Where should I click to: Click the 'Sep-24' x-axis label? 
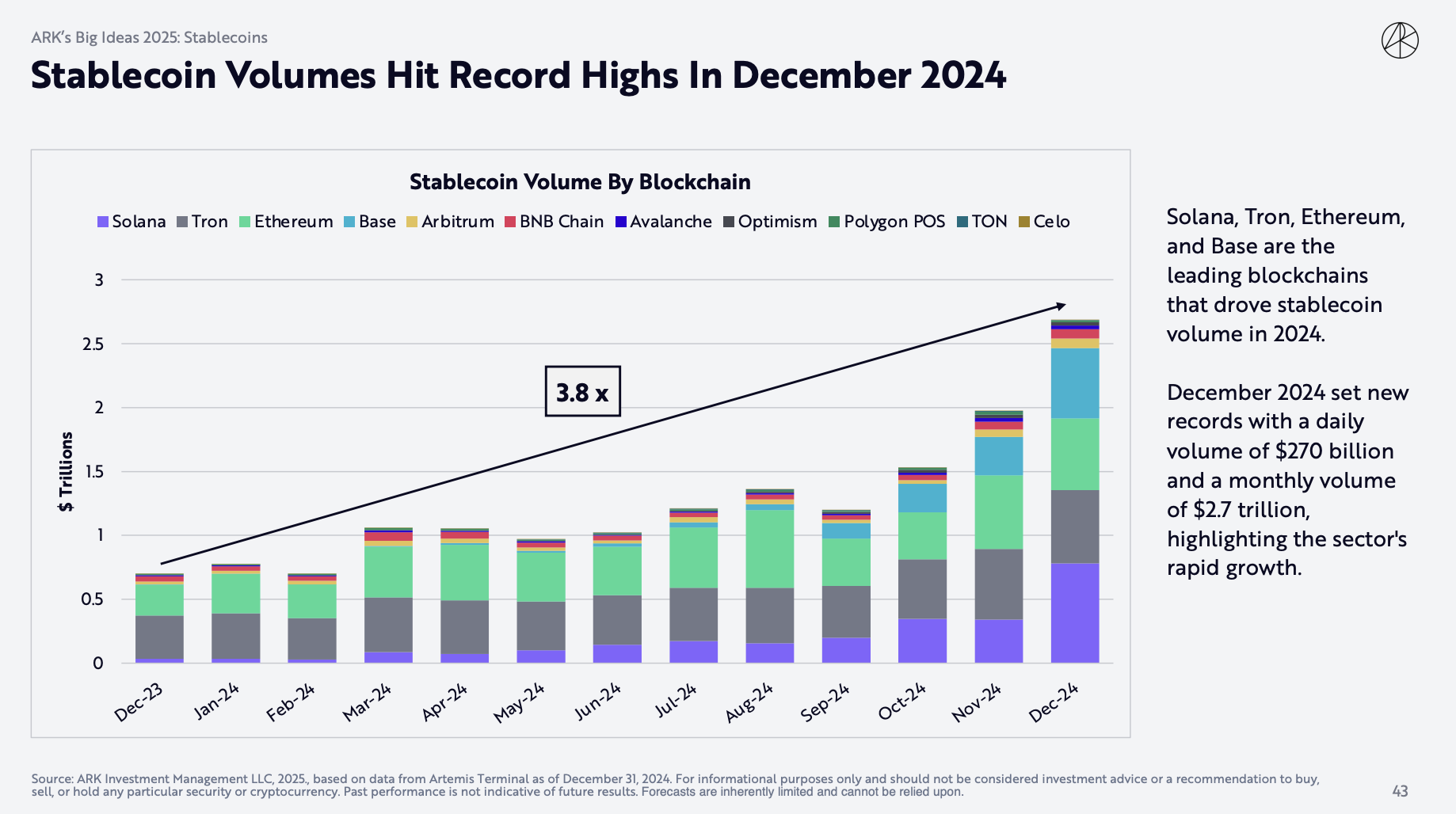click(825, 702)
